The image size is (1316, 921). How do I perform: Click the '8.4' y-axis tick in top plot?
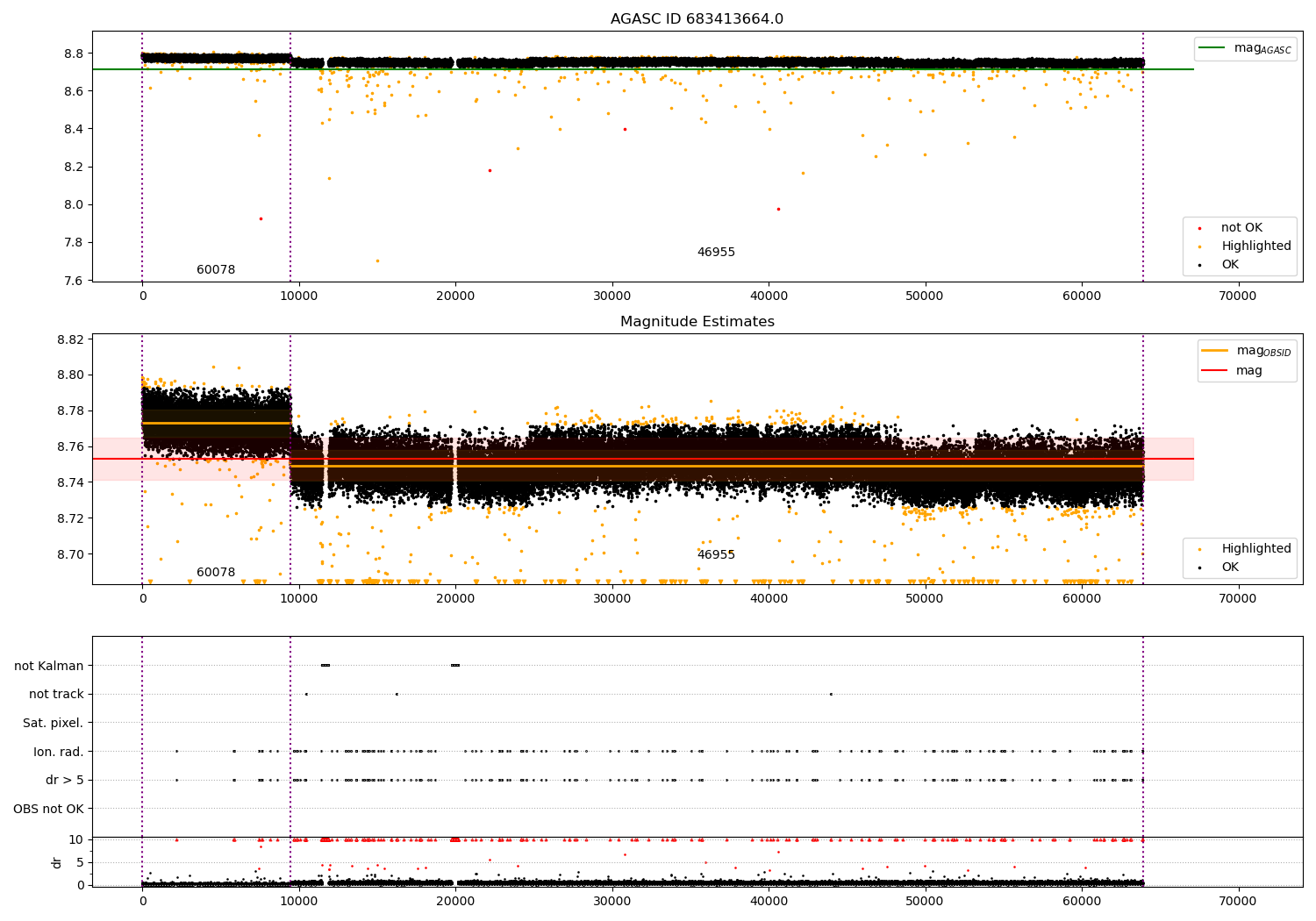point(73,129)
